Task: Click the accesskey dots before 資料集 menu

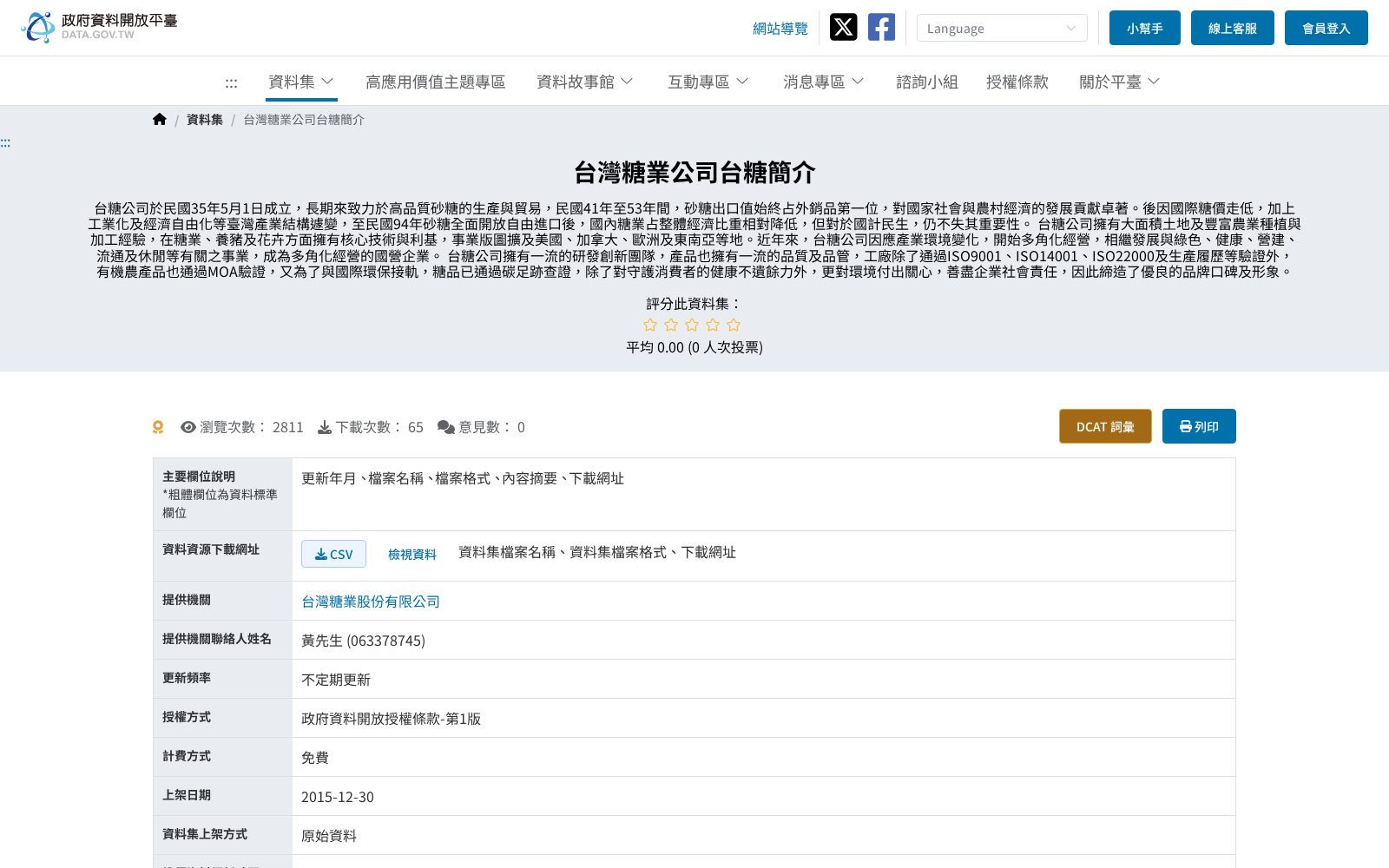Action: point(231,82)
